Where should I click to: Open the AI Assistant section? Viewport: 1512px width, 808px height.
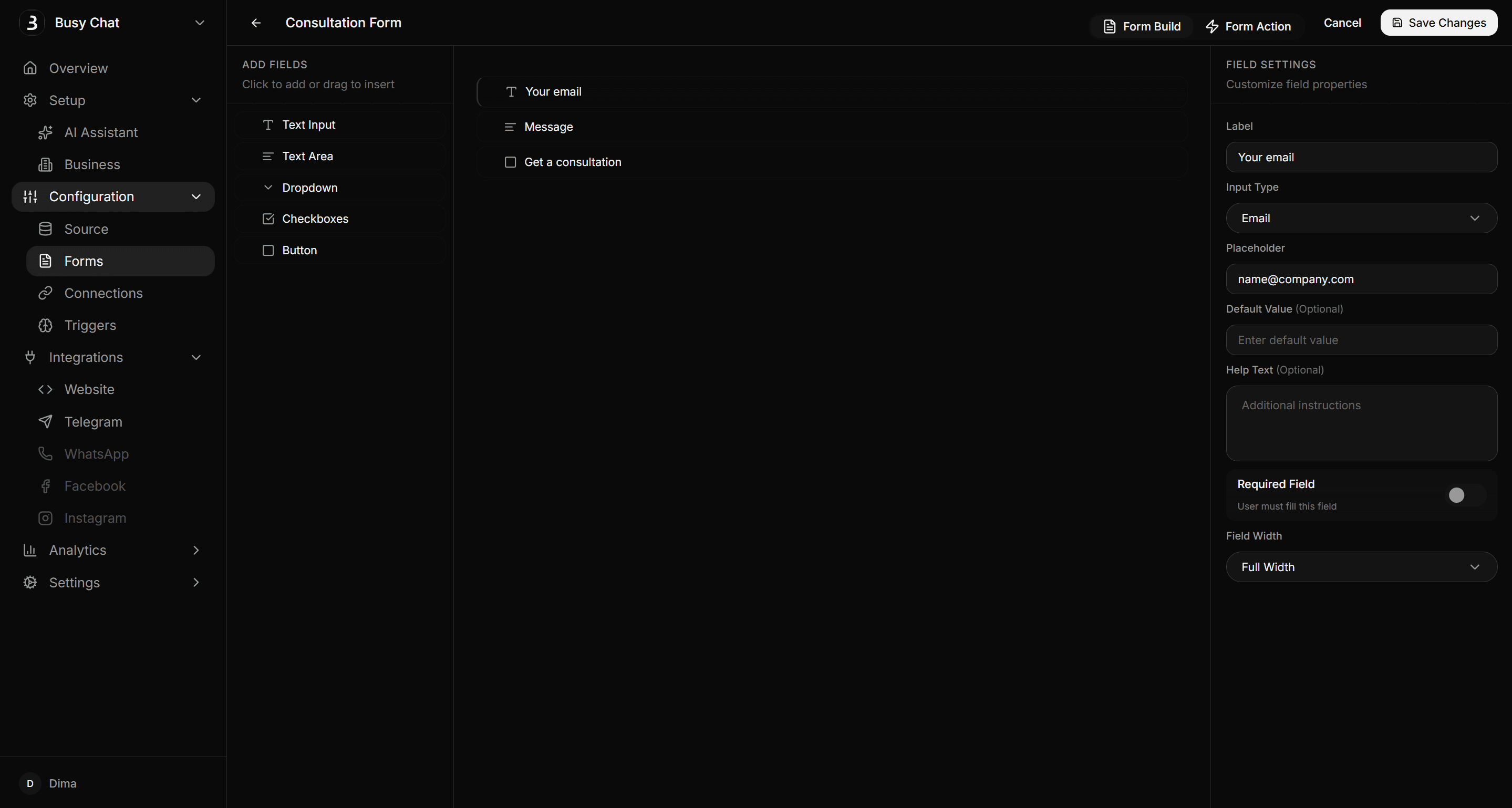pyautogui.click(x=100, y=132)
